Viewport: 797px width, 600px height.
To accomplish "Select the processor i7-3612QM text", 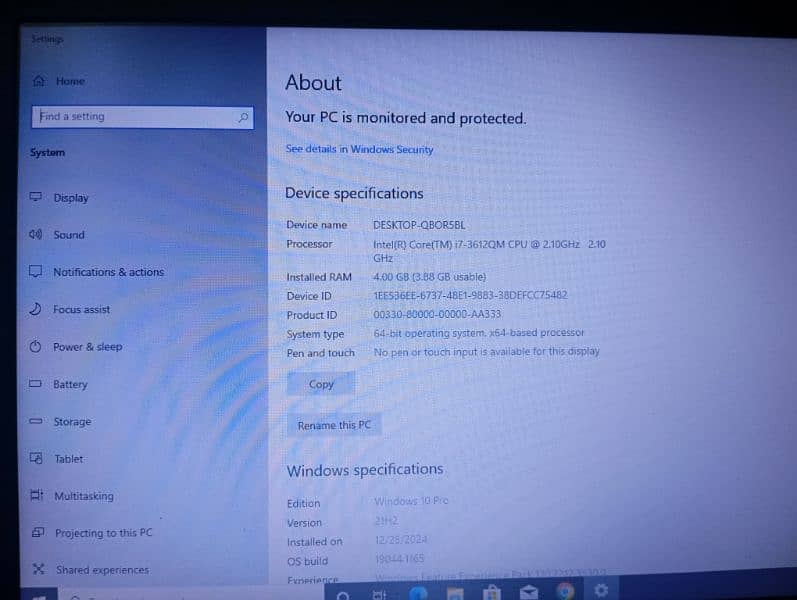I will pos(489,251).
